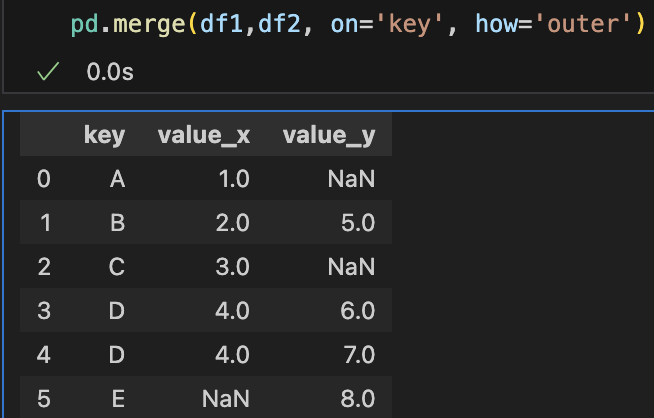654x418 pixels.
Task: Click index cell 5
Action: 44,399
